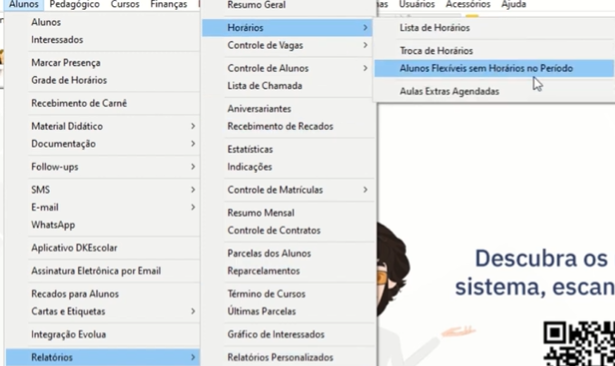Expand the Controle de Vagas submenu arrow
This screenshot has width=615, height=366.
(x=365, y=46)
